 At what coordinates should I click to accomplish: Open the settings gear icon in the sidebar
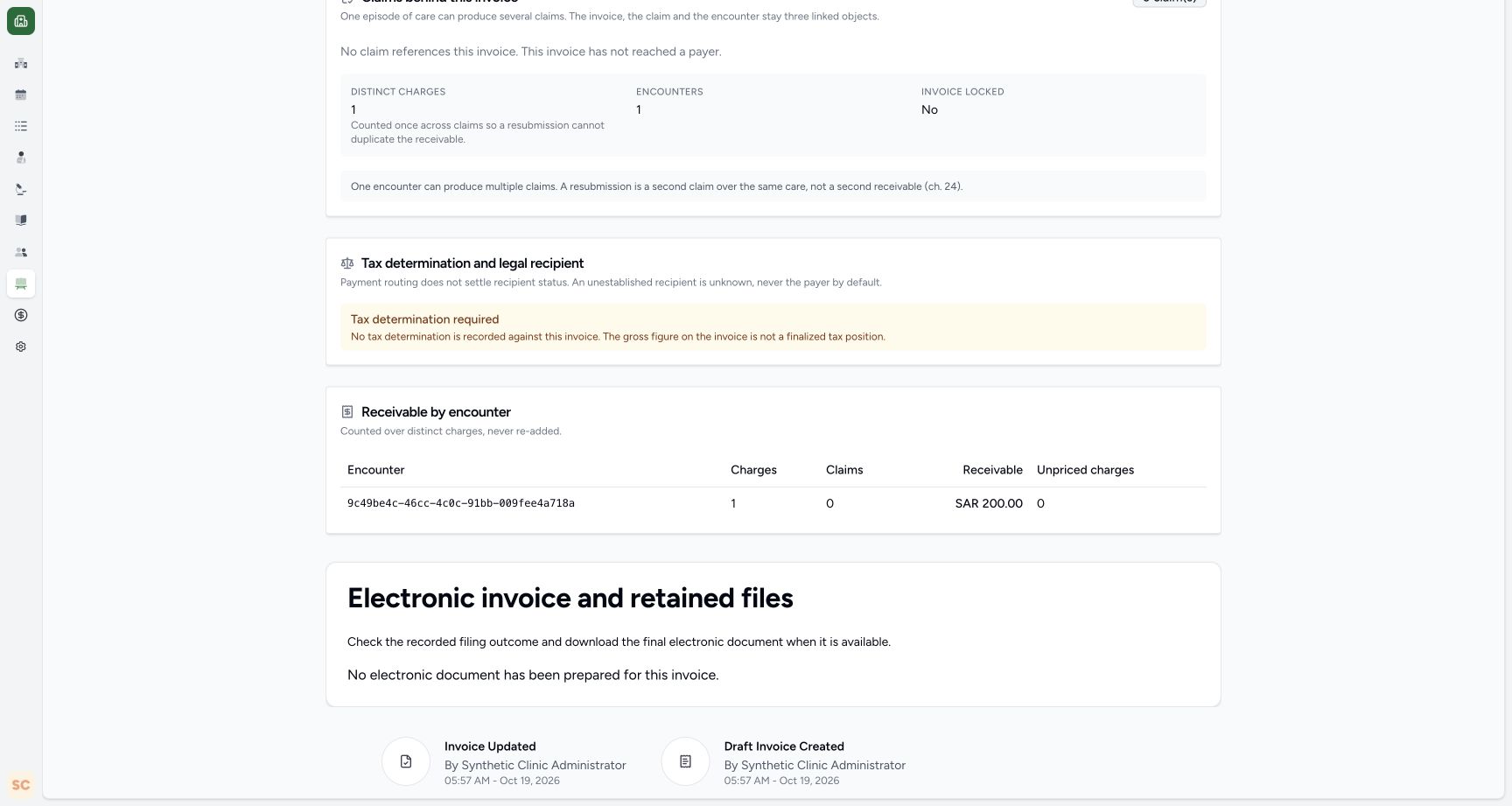(21, 347)
